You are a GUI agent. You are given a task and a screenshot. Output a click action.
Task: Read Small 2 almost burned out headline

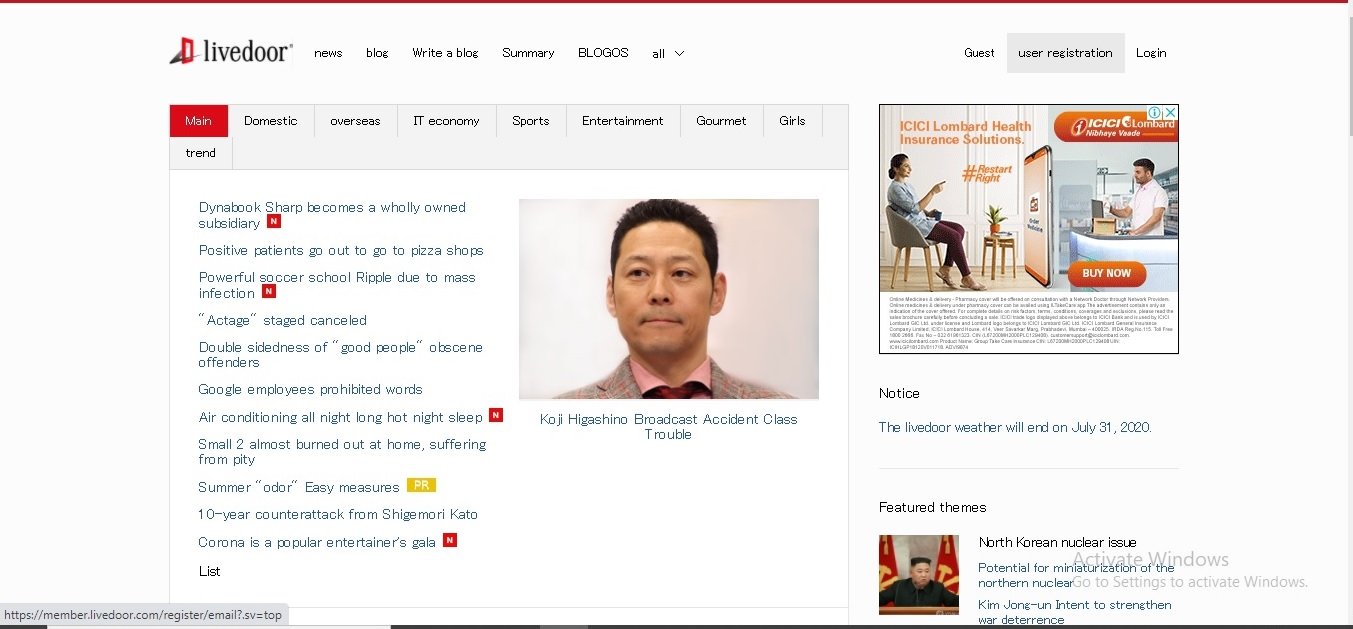(342, 452)
